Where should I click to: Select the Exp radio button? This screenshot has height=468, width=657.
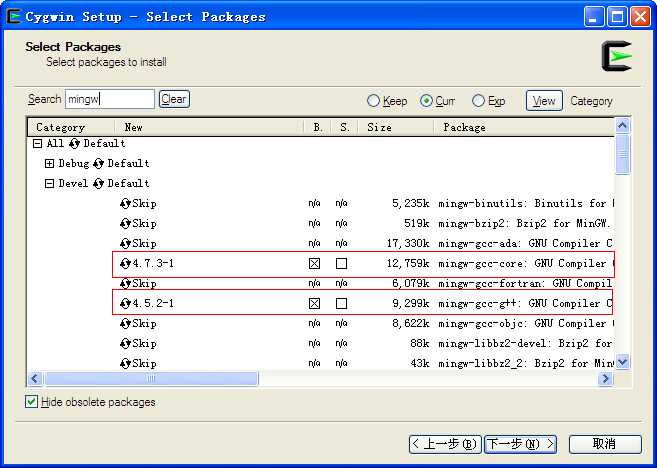(x=479, y=101)
